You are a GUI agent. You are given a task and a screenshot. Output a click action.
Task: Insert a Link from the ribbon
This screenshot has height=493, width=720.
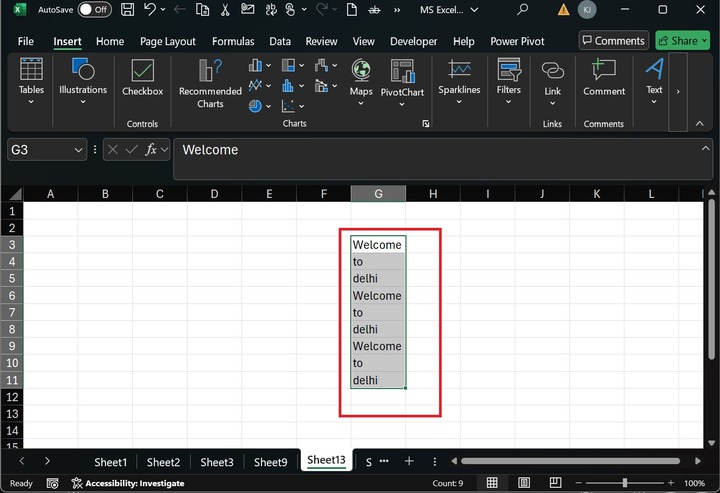pos(552,78)
